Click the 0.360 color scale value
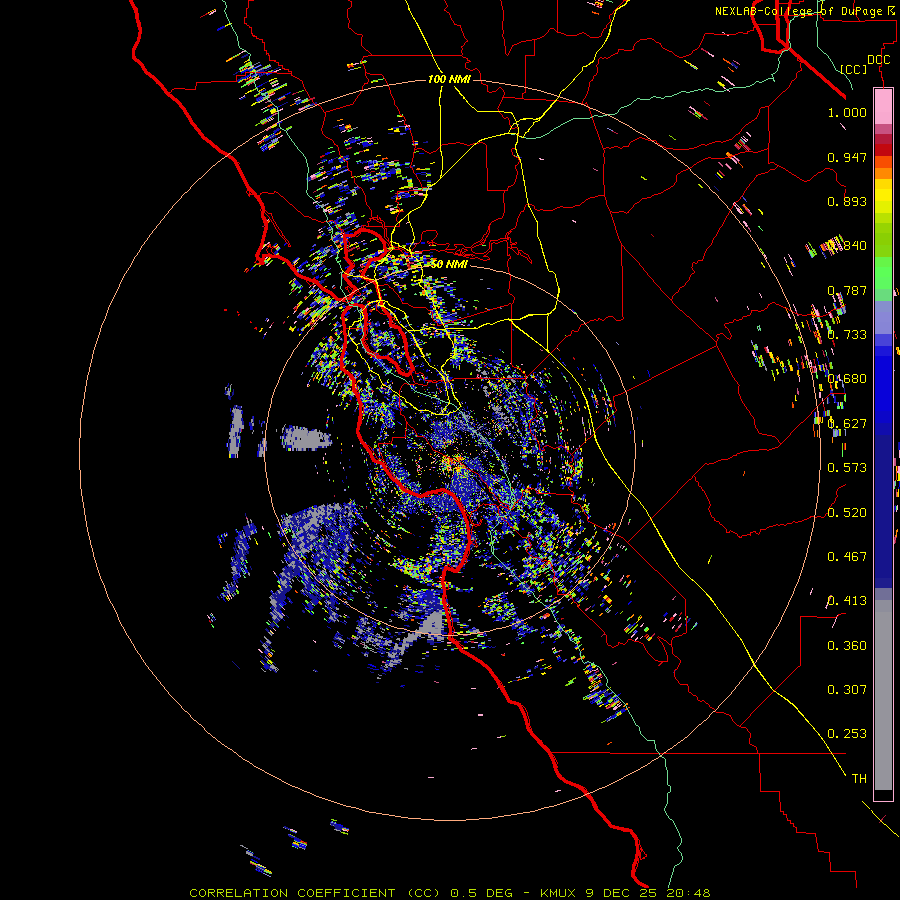Image resolution: width=900 pixels, height=900 pixels. pyautogui.click(x=847, y=646)
